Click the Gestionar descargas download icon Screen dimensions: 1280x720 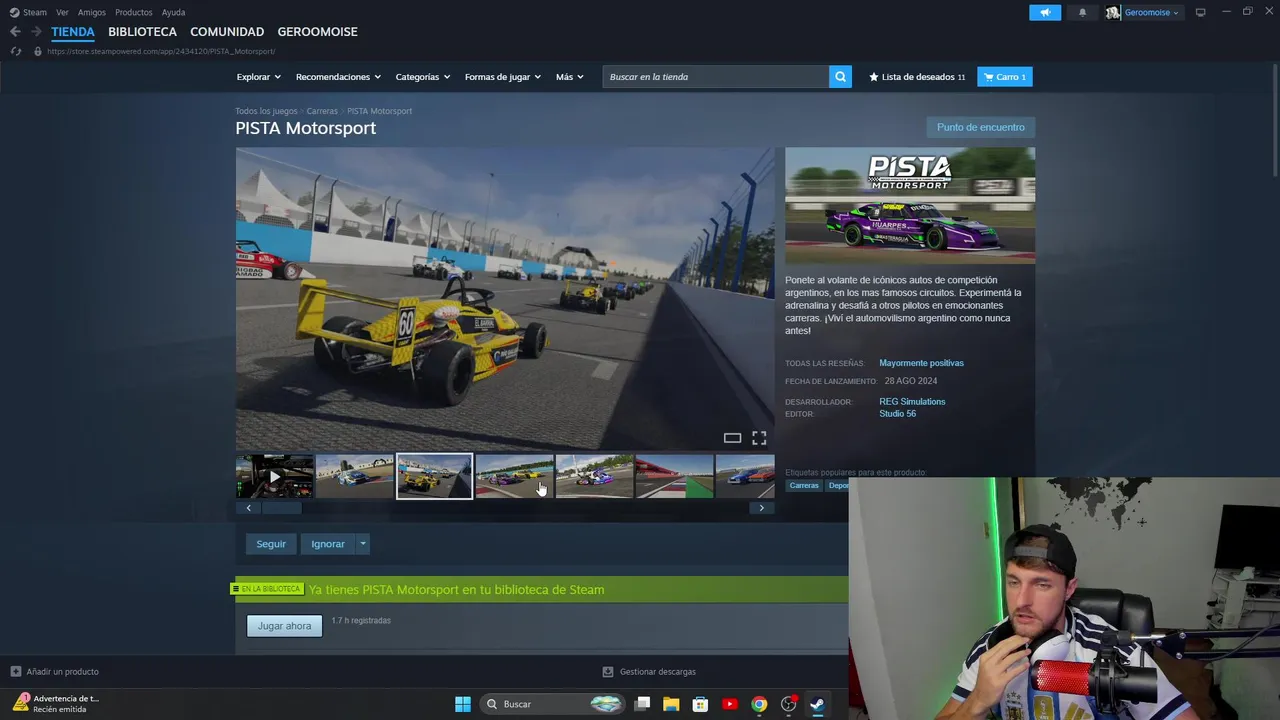[x=607, y=672]
